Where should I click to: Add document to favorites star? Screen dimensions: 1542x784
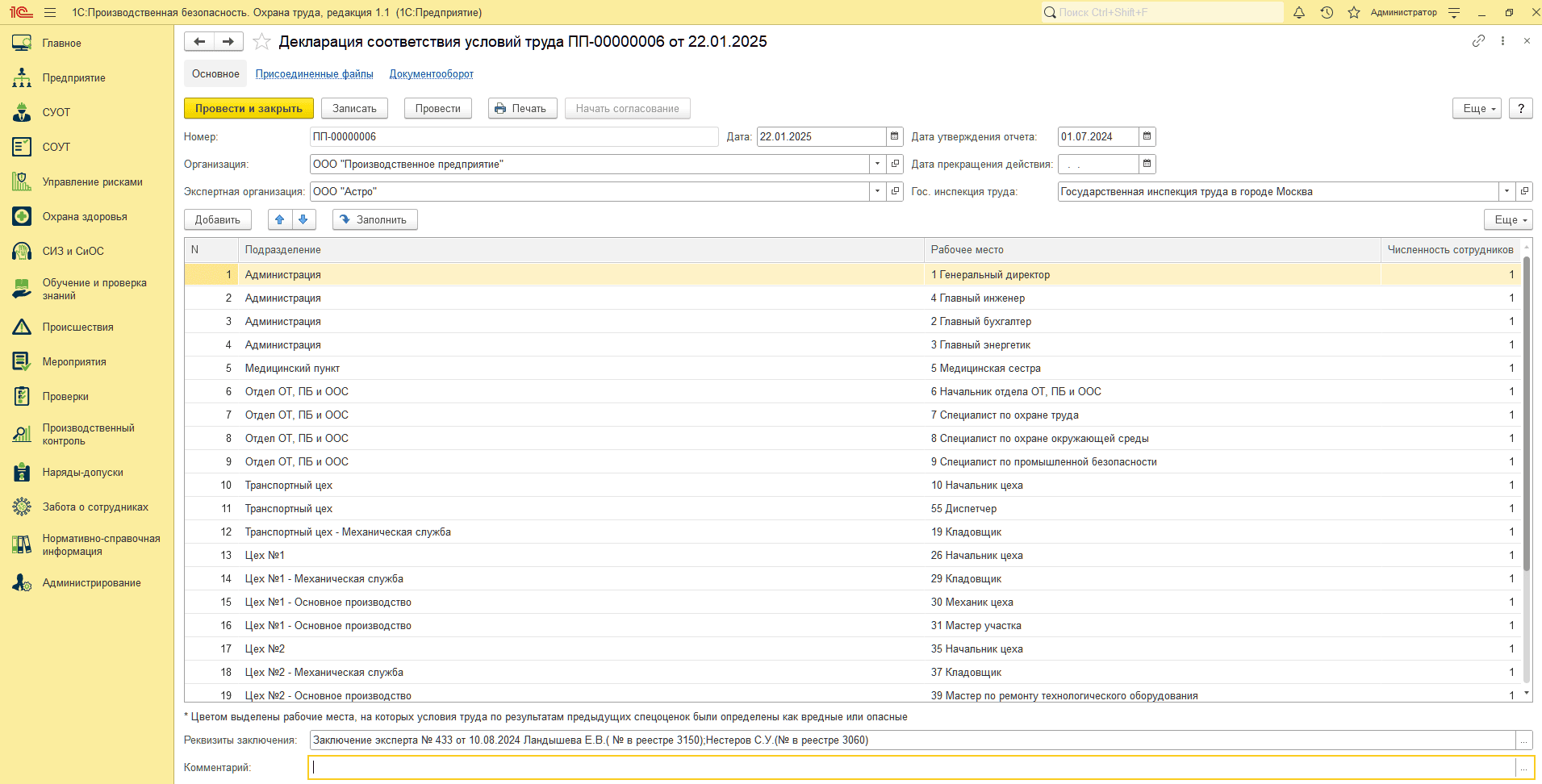[x=261, y=42]
